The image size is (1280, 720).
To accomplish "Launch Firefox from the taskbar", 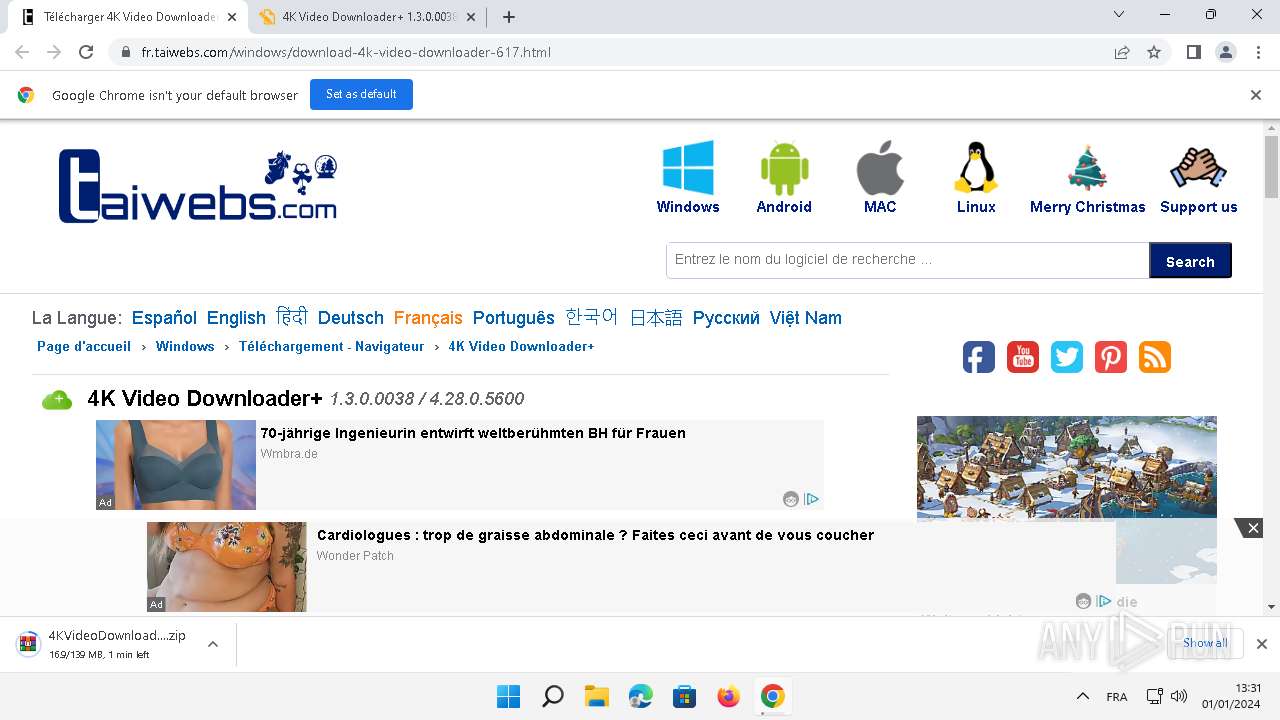I will coord(729,696).
